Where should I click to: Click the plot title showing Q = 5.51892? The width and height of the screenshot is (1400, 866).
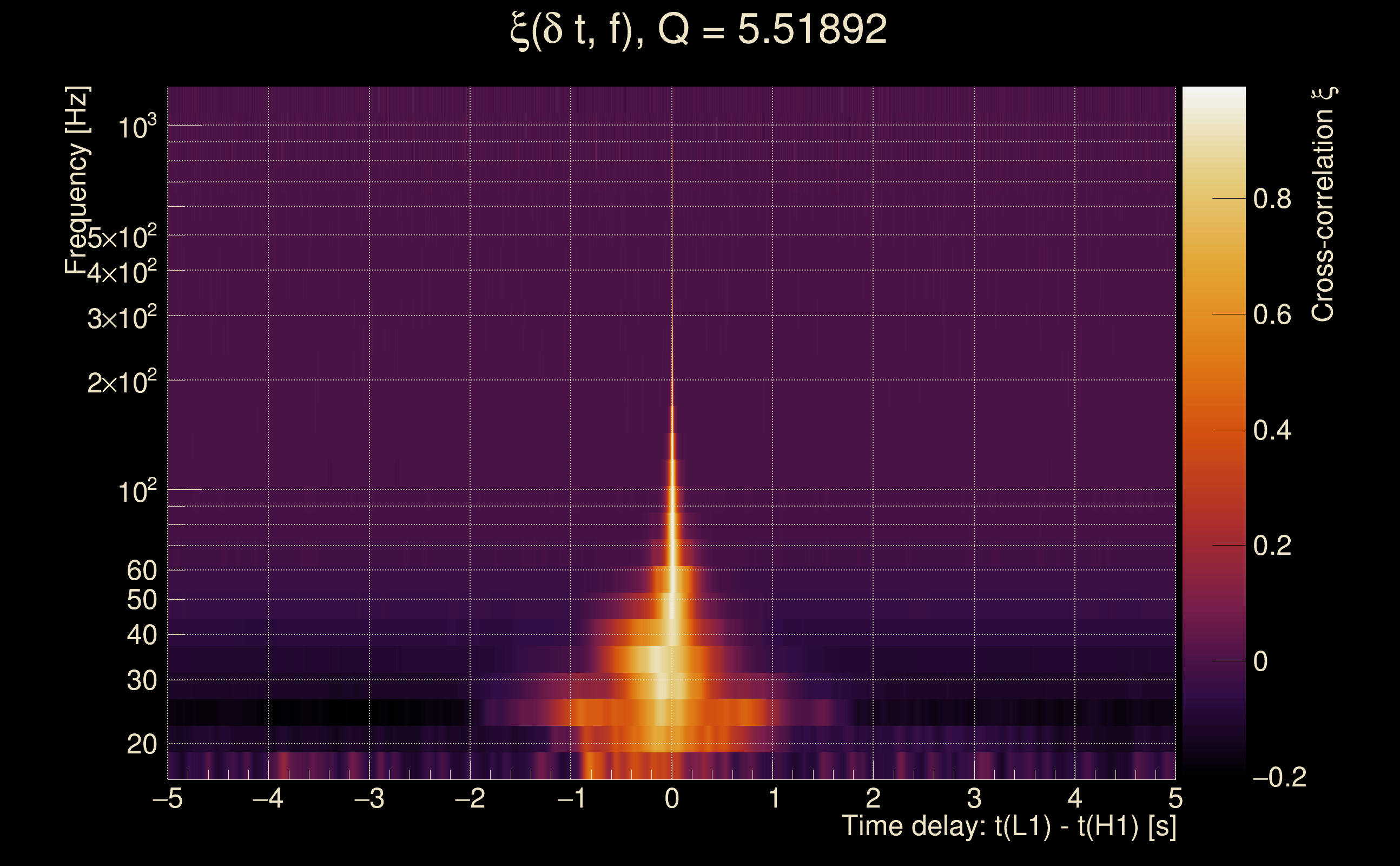point(698,30)
